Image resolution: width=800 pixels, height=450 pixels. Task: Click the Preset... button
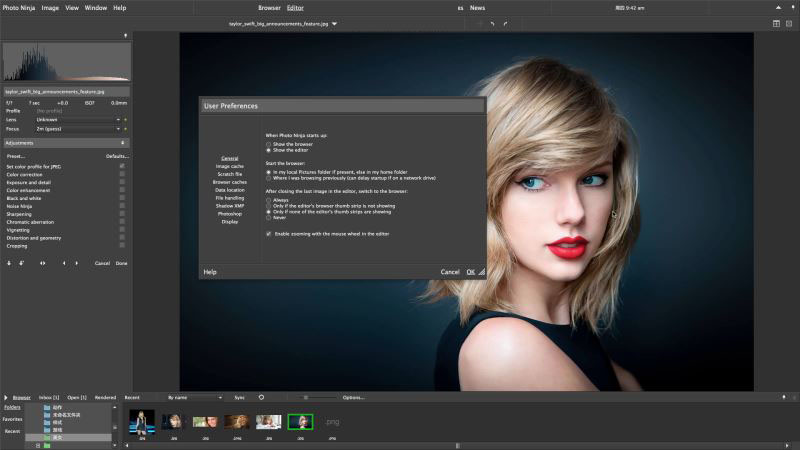(x=16, y=156)
